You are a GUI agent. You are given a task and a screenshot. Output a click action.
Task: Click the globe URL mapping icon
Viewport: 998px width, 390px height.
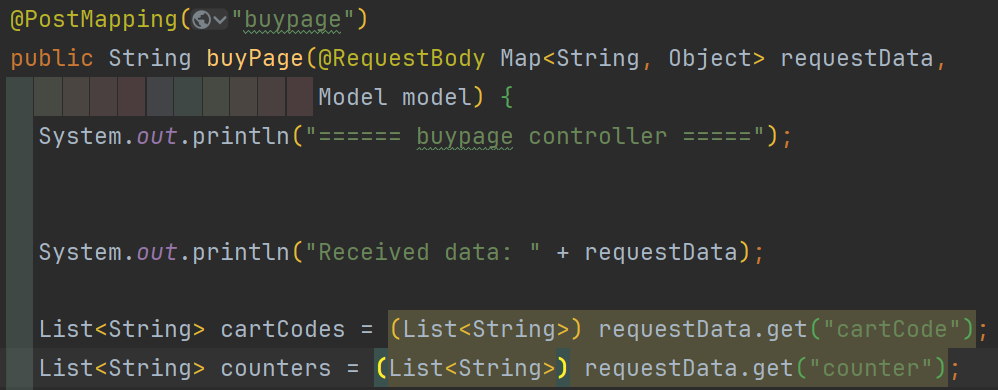pos(202,20)
